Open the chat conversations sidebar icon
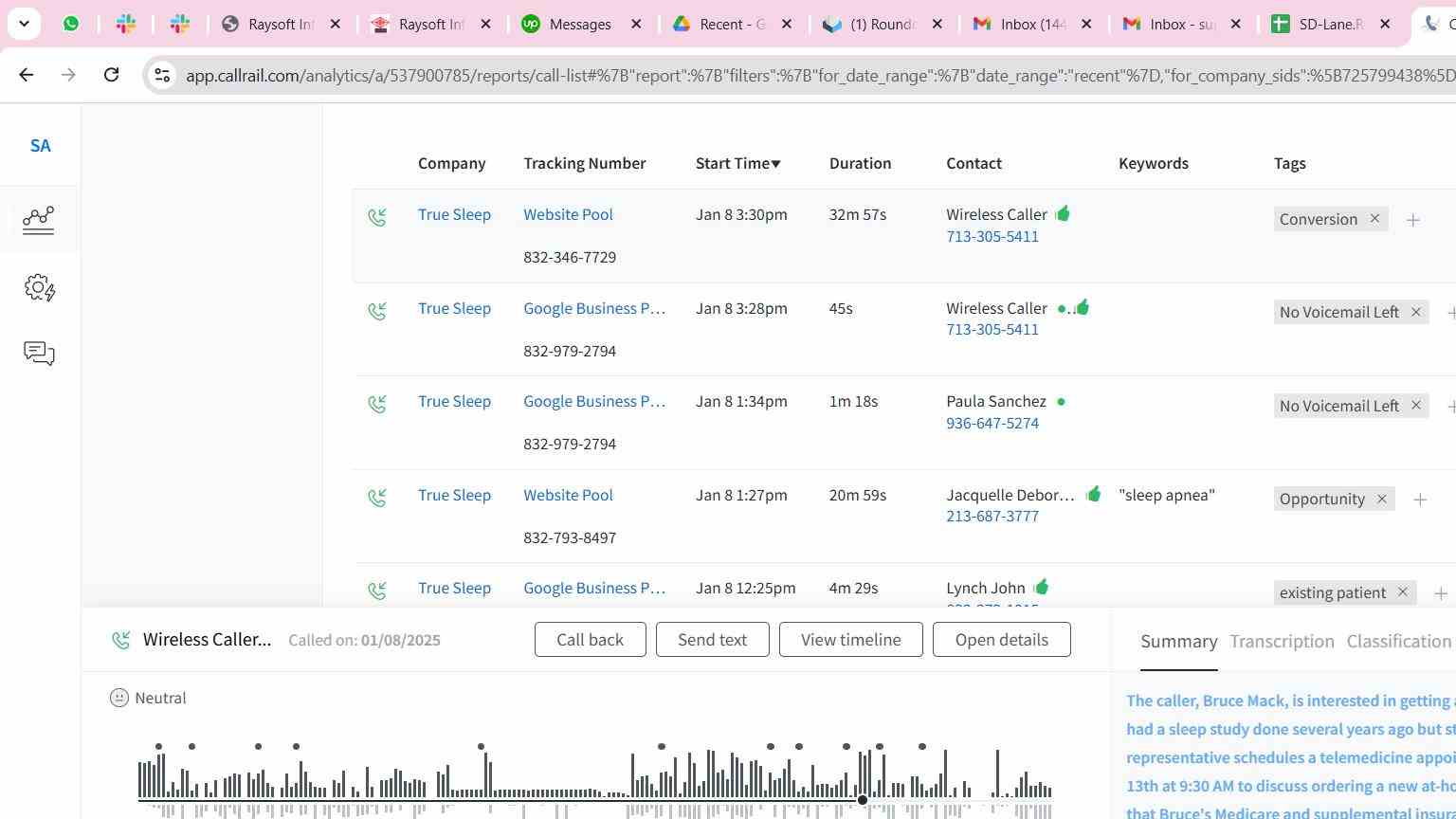 (x=39, y=354)
